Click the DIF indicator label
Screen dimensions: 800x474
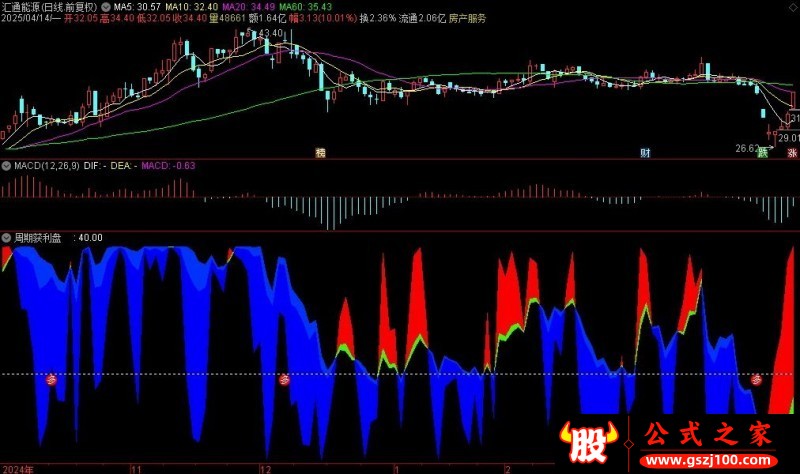click(95, 166)
